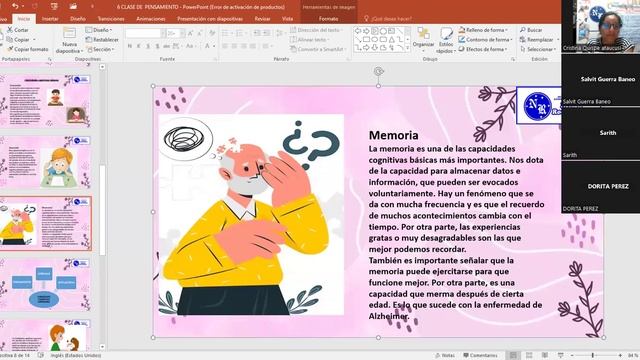The image size is (640, 360).
Task: Click zoom in plus button
Action: click(620, 356)
